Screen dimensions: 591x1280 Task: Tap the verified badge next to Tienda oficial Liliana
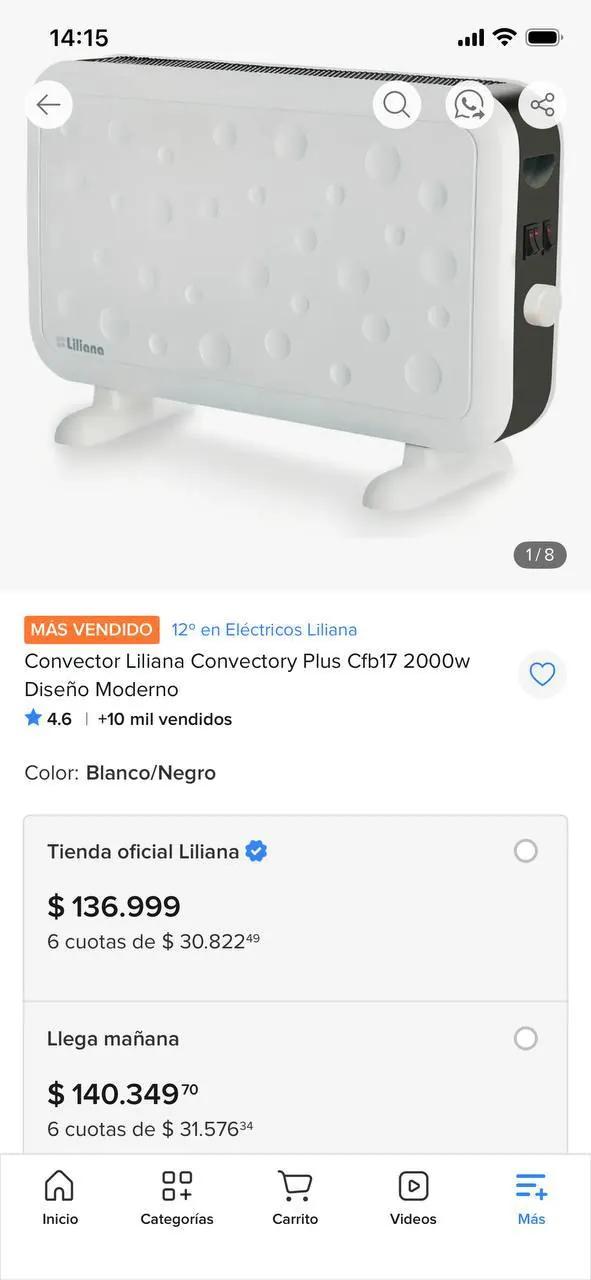coord(257,852)
